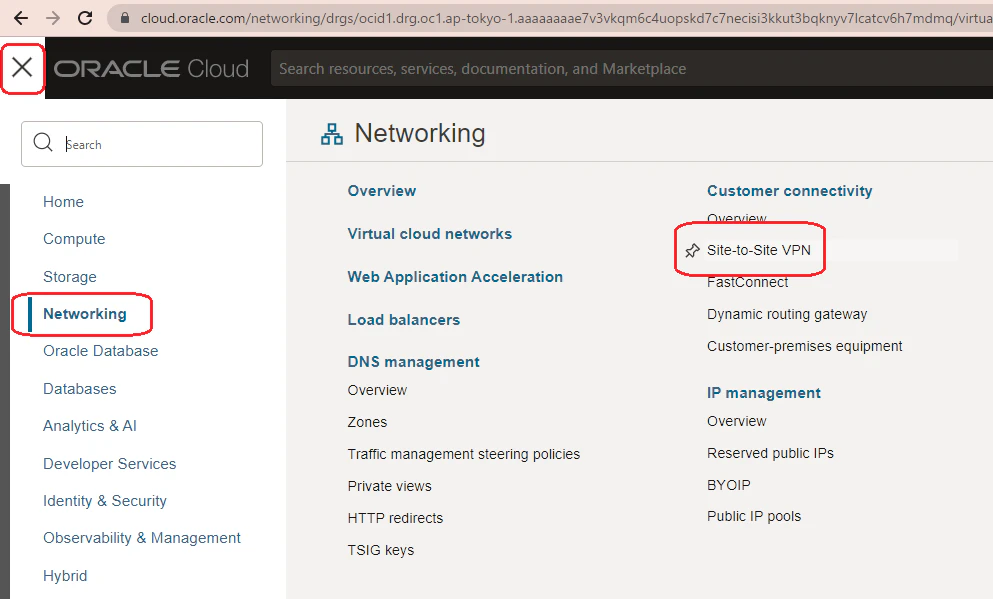Open Customer-premises equipment

tap(805, 346)
